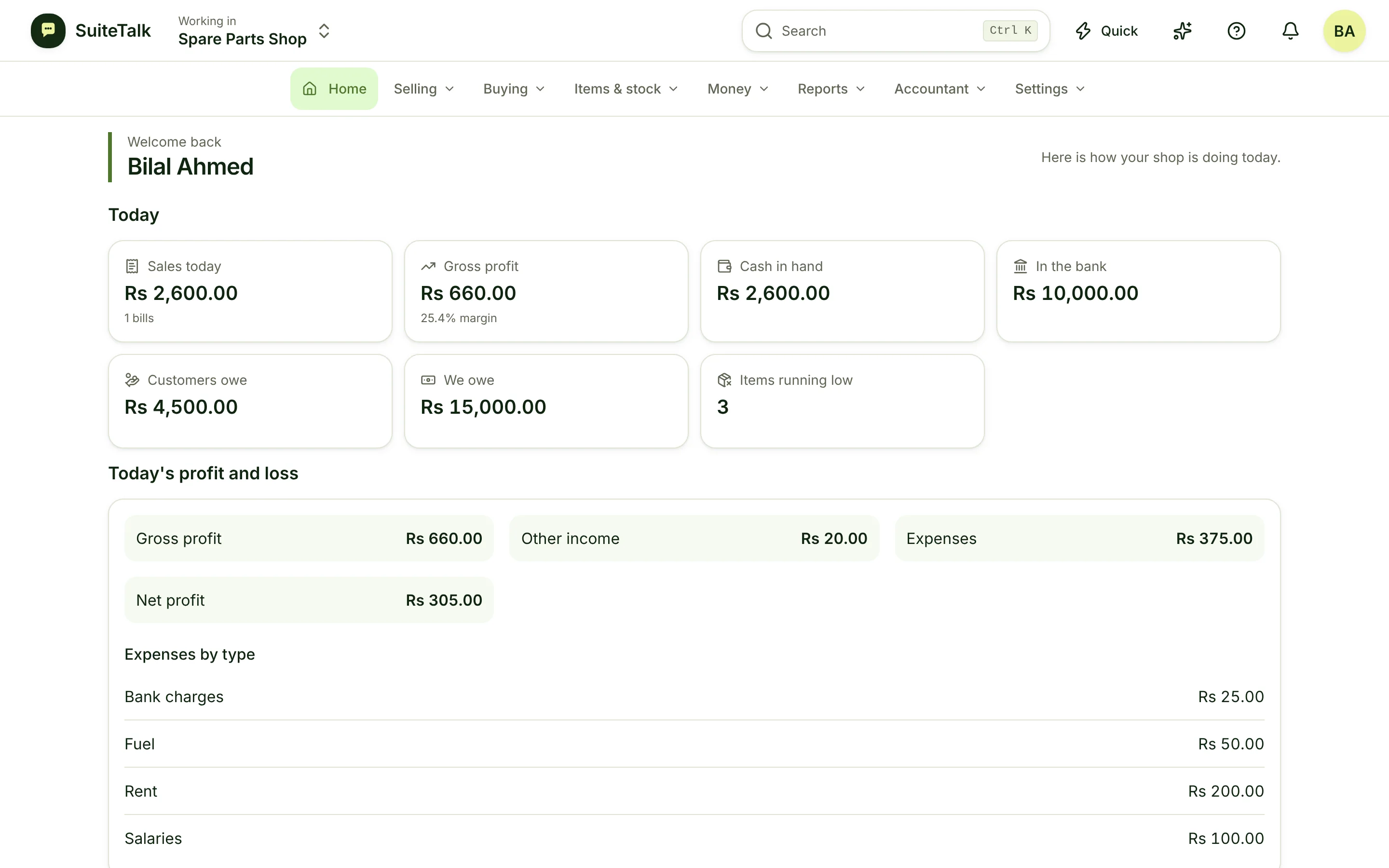The image size is (1389, 868).
Task: Click the Other income Rs 20.00 tile
Action: pyautogui.click(x=694, y=539)
